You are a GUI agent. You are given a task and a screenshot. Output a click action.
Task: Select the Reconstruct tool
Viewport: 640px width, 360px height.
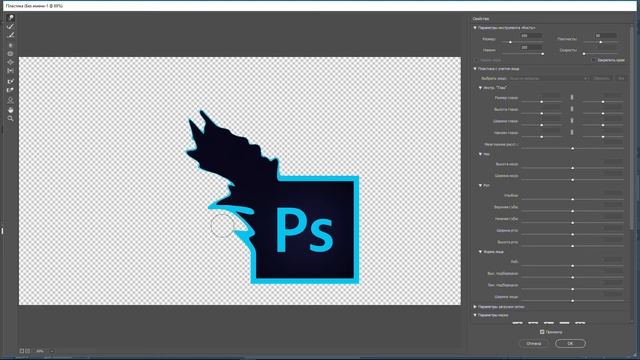(11, 27)
